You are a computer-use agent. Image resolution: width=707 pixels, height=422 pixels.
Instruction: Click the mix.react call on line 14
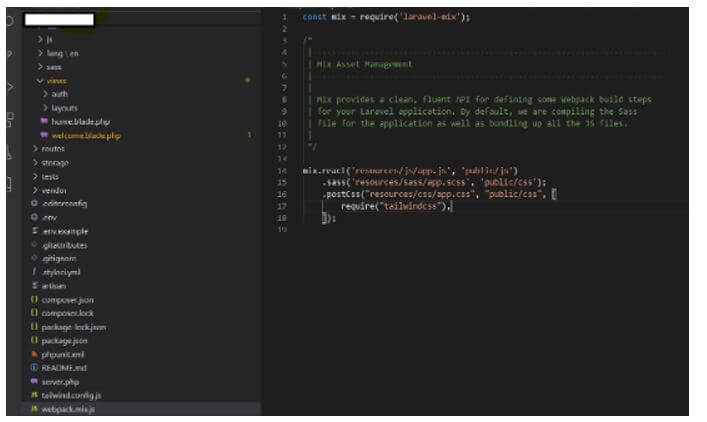pos(324,171)
